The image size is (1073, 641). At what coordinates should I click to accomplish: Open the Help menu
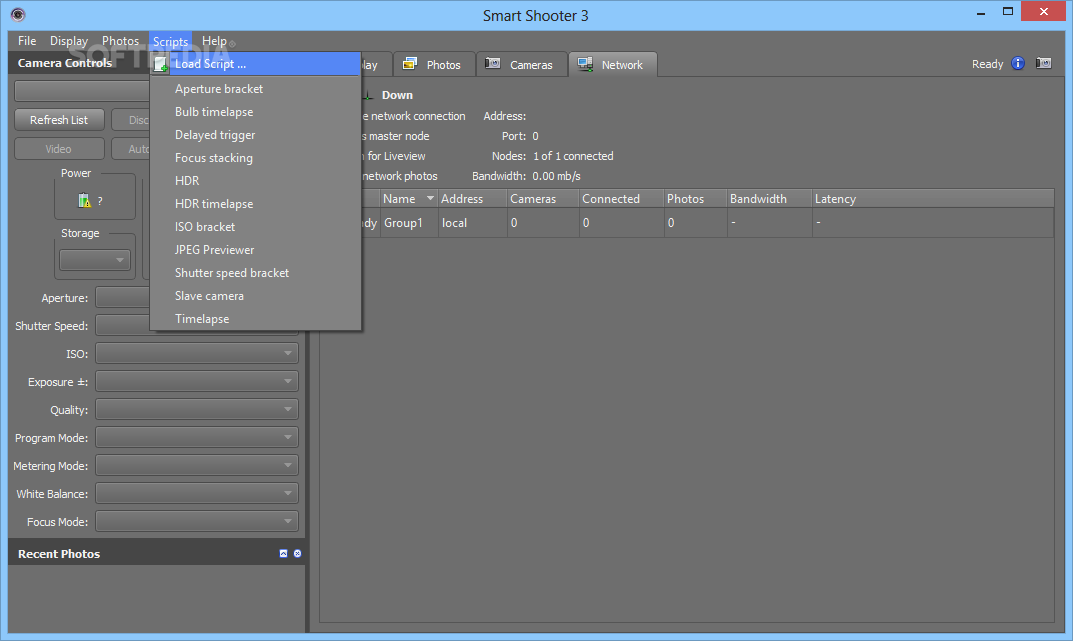tap(214, 41)
